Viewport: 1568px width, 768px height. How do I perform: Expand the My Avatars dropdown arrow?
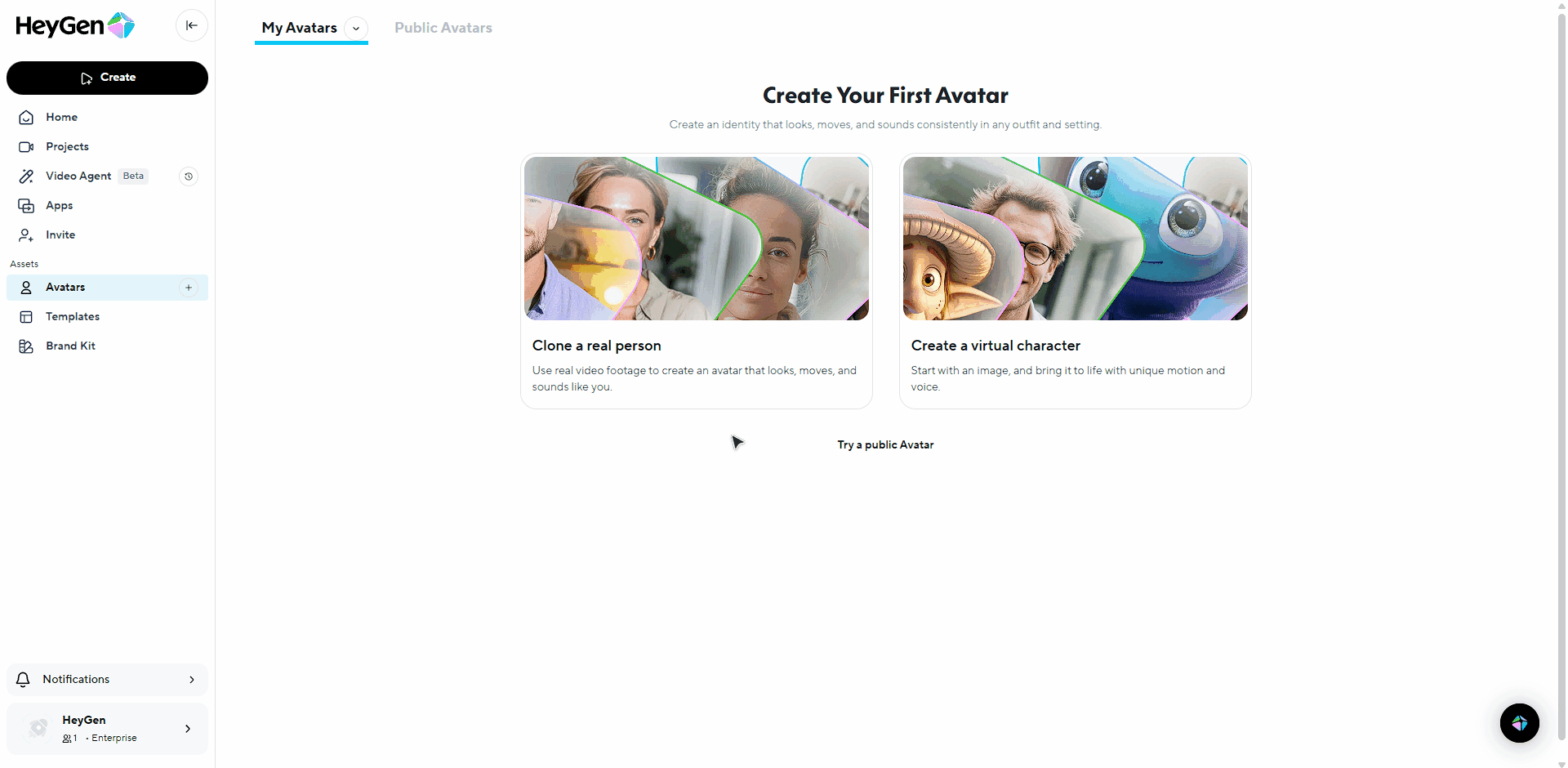356,28
